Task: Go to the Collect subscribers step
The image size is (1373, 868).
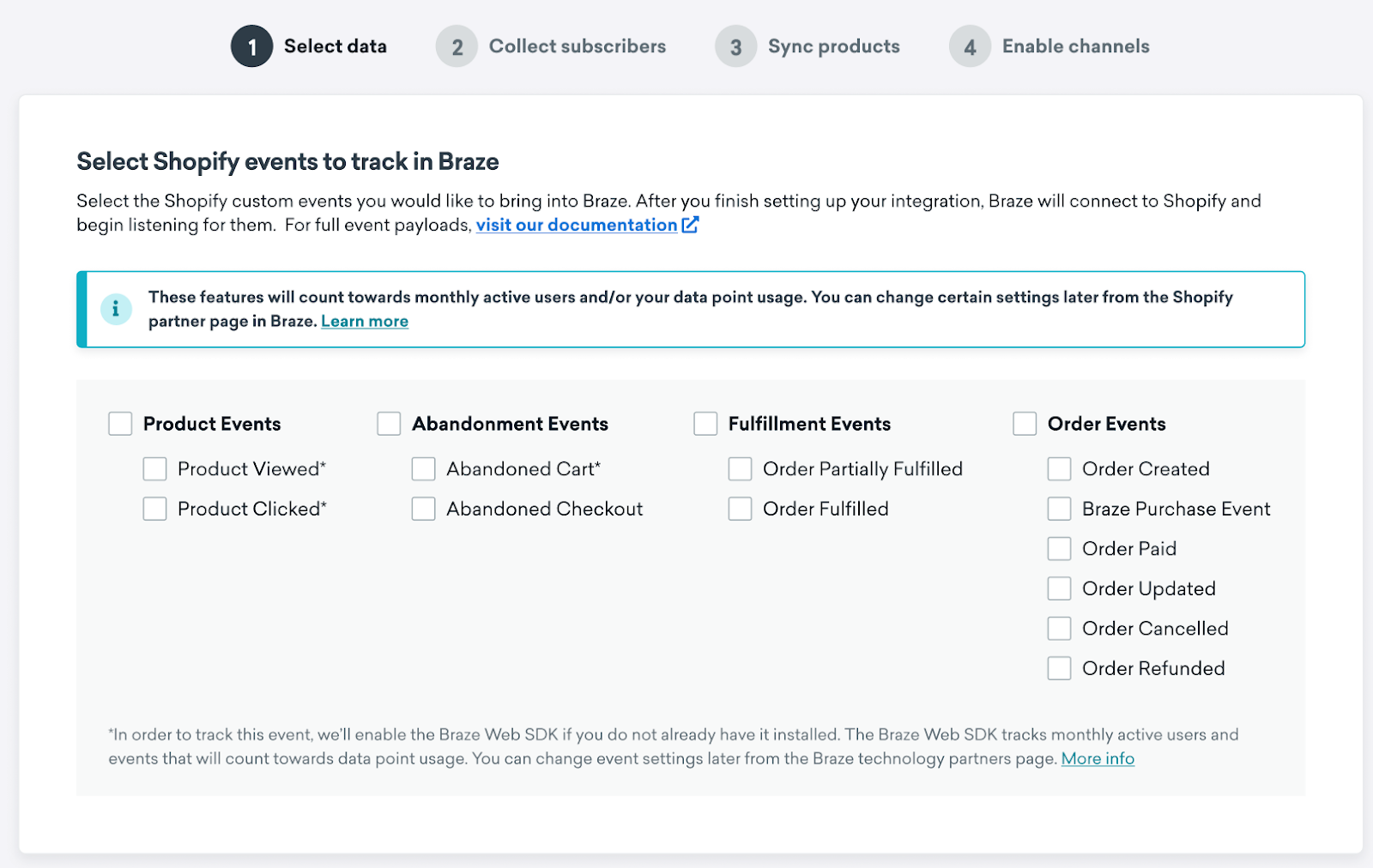Action: [x=578, y=46]
